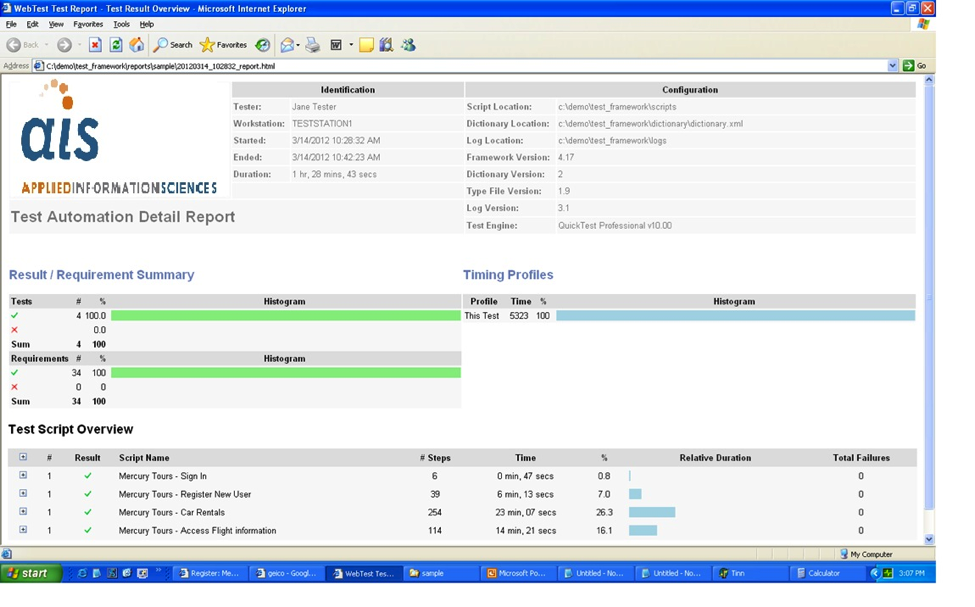975x607 pixels.
Task: Open the address bar dropdown arrow
Action: pos(893,66)
